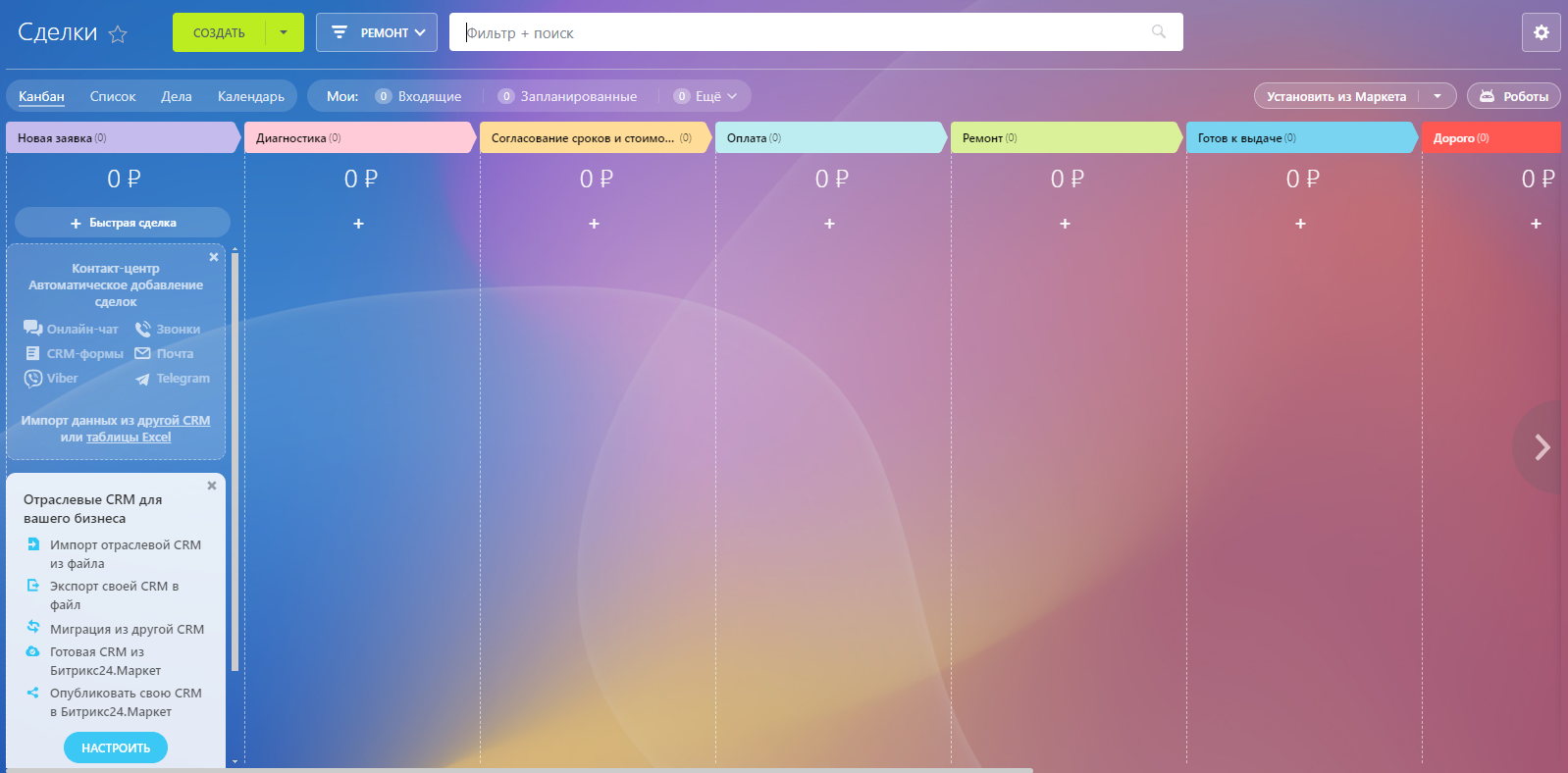Click the Ремонт column header
The height and width of the screenshot is (773, 1568).
(x=1066, y=137)
